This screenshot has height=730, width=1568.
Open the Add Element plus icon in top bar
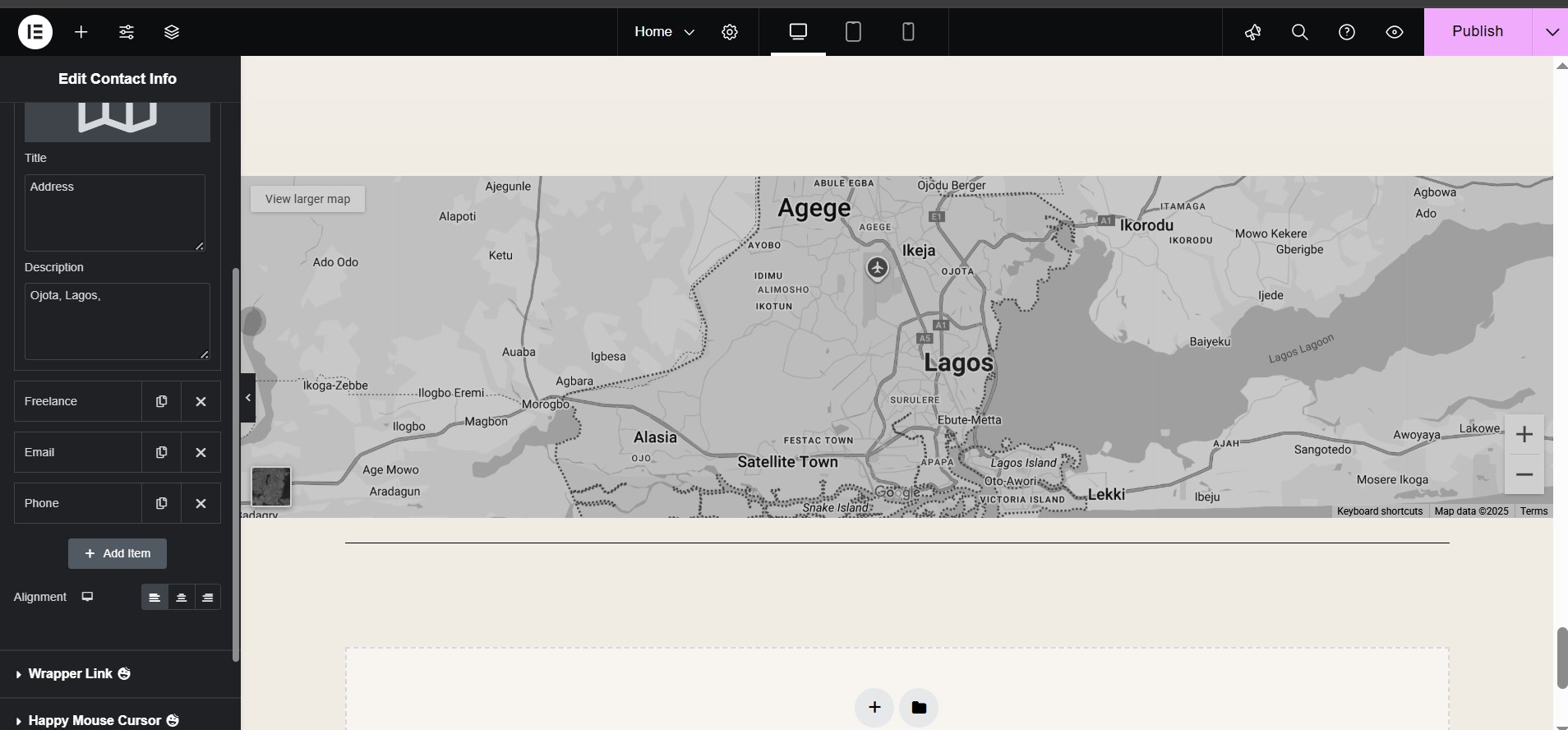[81, 32]
